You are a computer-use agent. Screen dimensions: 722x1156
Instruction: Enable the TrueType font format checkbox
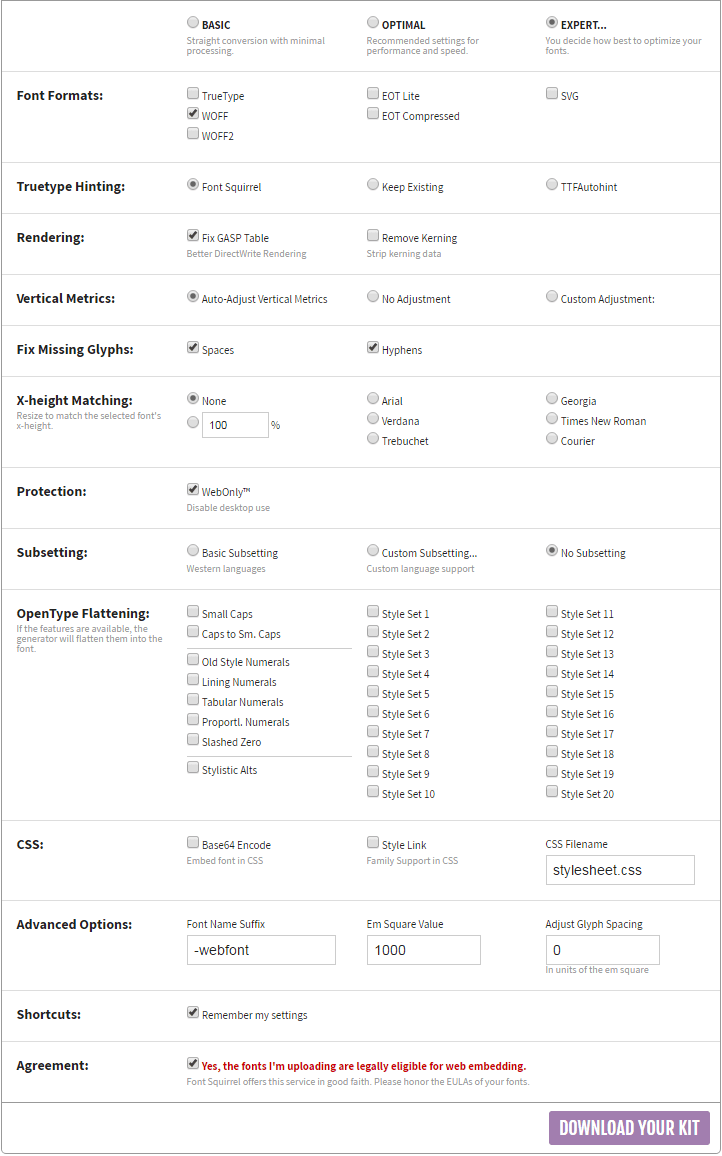pos(192,94)
